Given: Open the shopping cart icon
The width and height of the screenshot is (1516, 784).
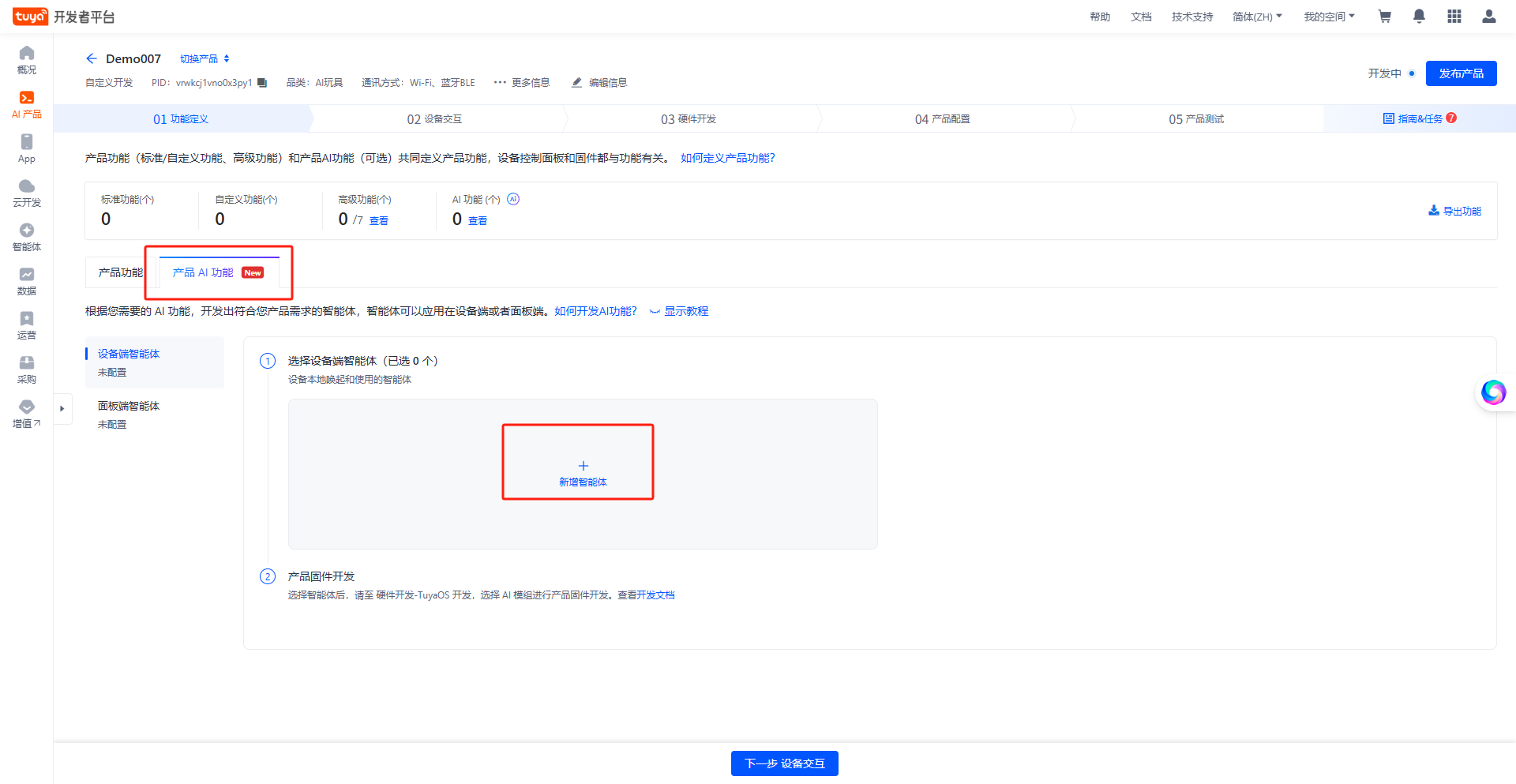Looking at the screenshot, I should (1384, 17).
